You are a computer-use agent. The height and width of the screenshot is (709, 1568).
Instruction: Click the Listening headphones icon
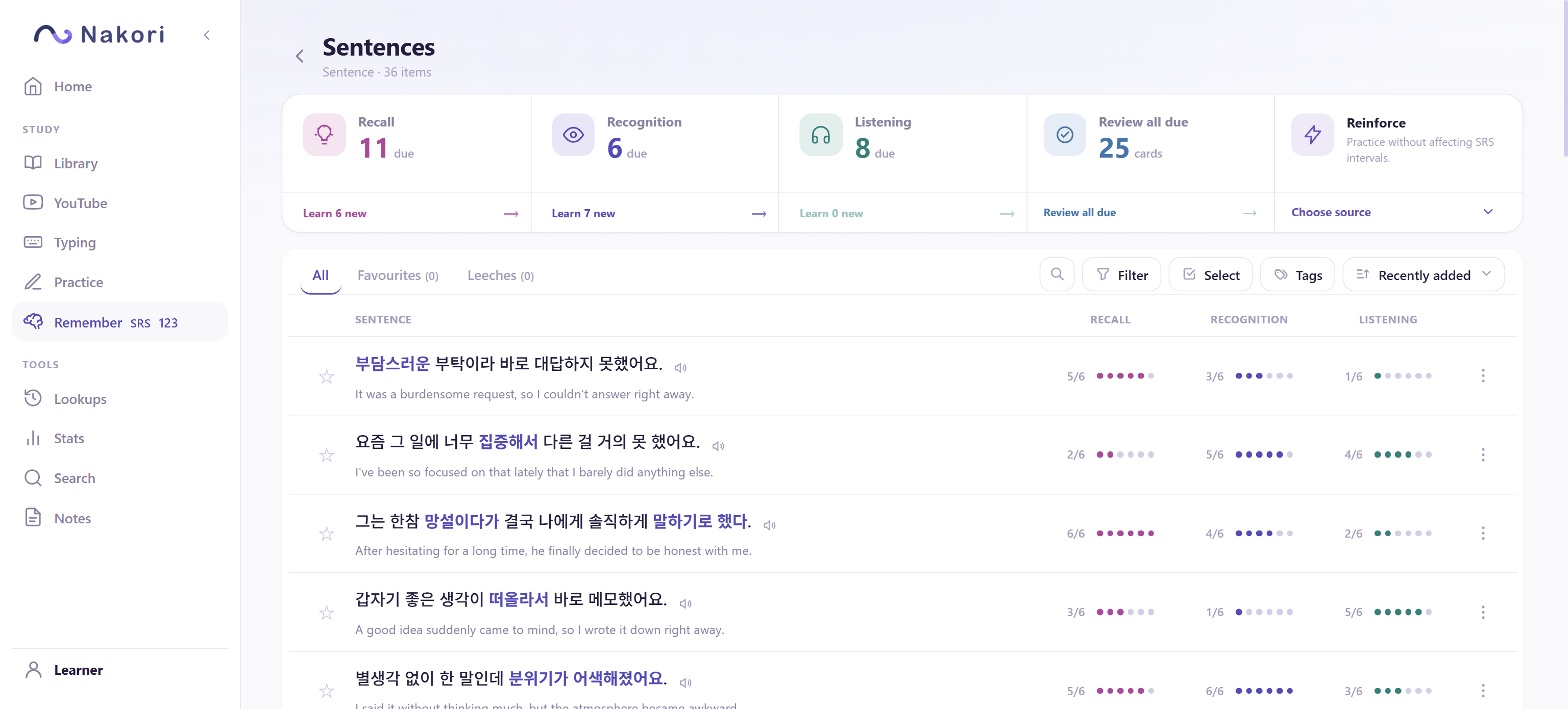pyautogui.click(x=821, y=134)
